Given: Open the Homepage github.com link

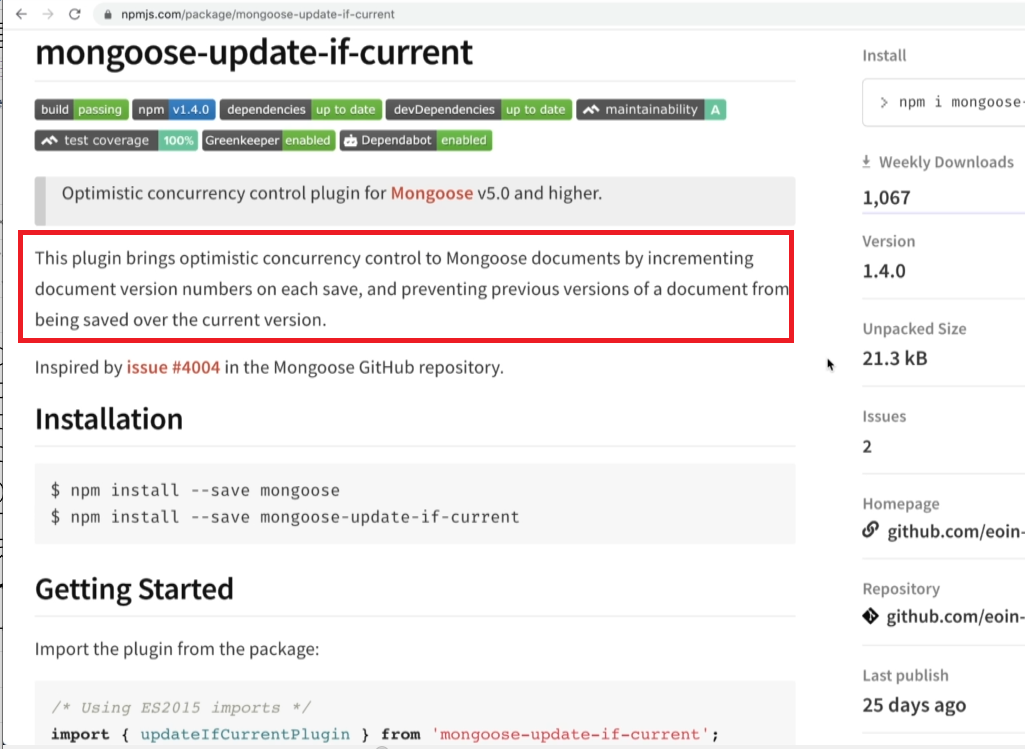Looking at the screenshot, I should point(955,531).
